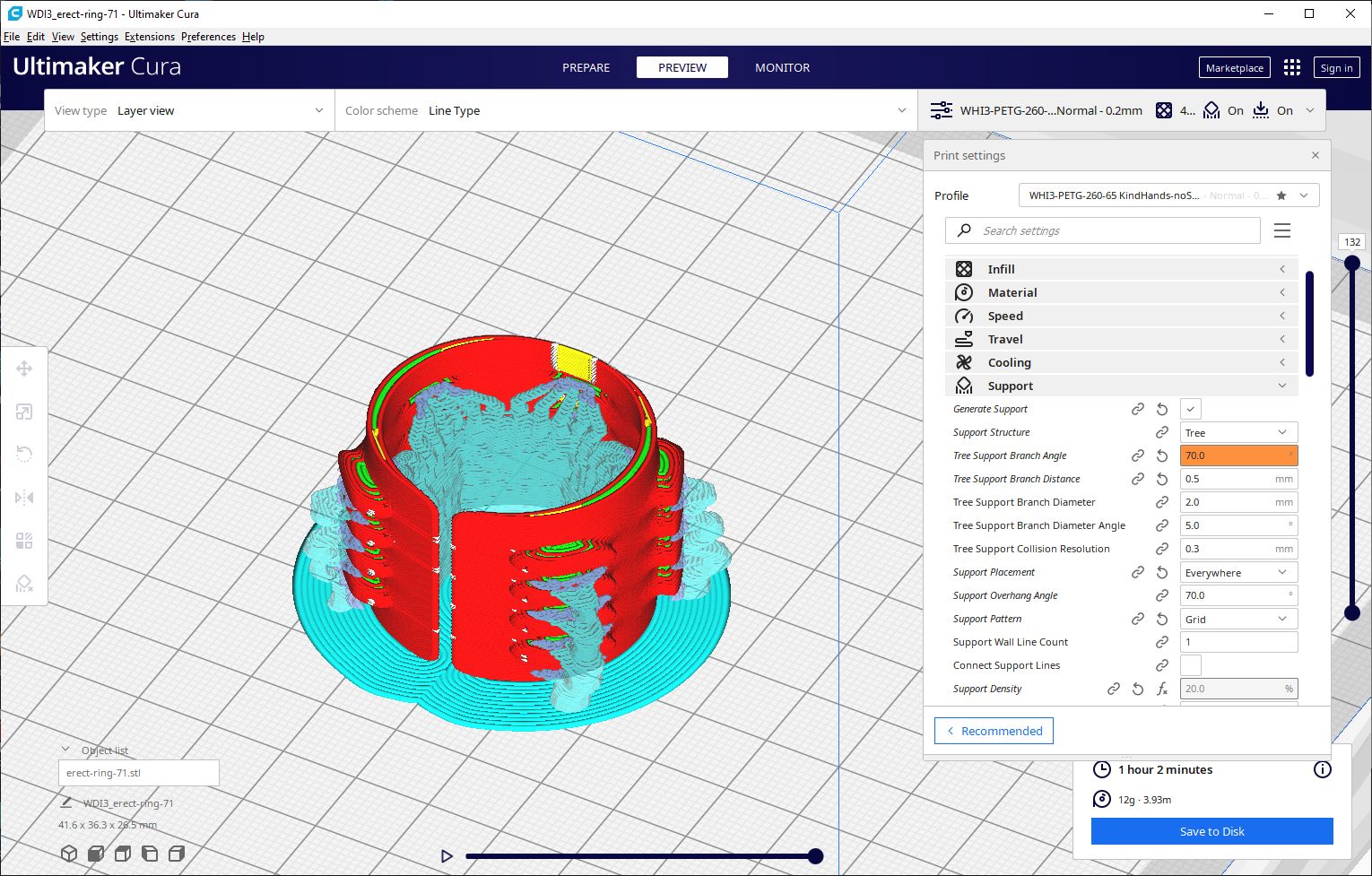
Task: Reset Tree Support Branch Angle value
Action: [1161, 455]
